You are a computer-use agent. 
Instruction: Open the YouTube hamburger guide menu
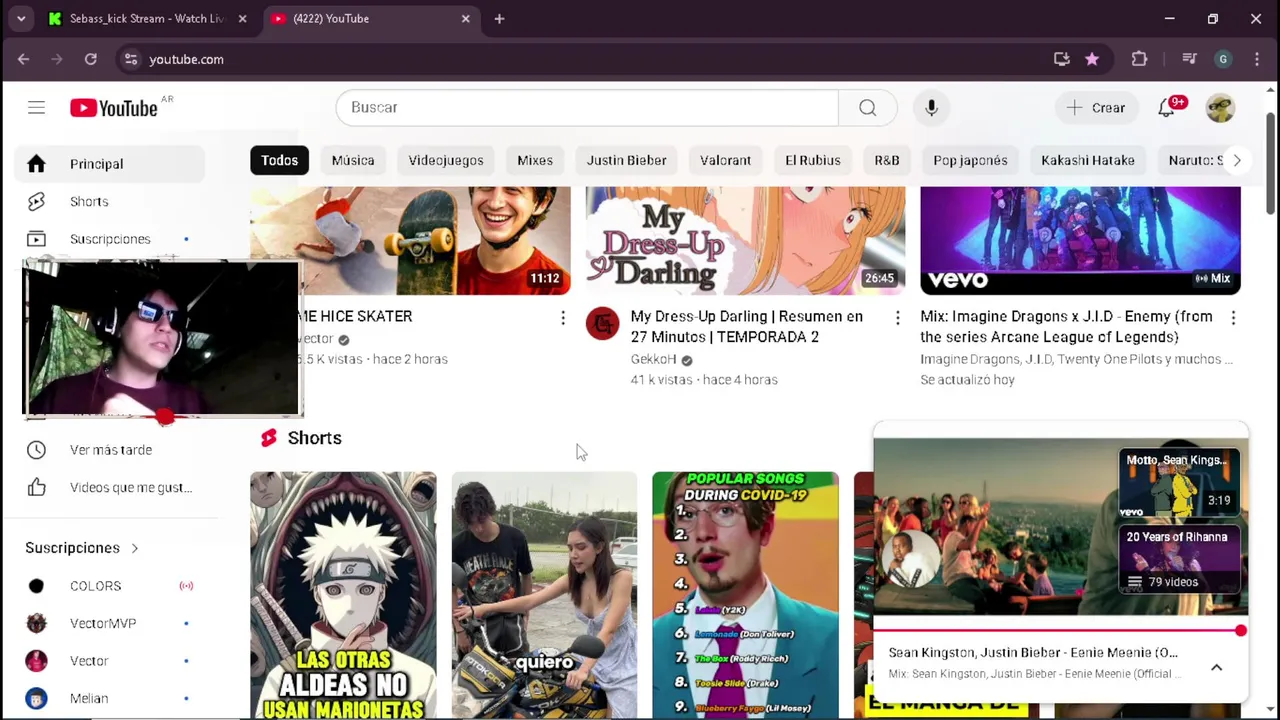[x=36, y=107]
